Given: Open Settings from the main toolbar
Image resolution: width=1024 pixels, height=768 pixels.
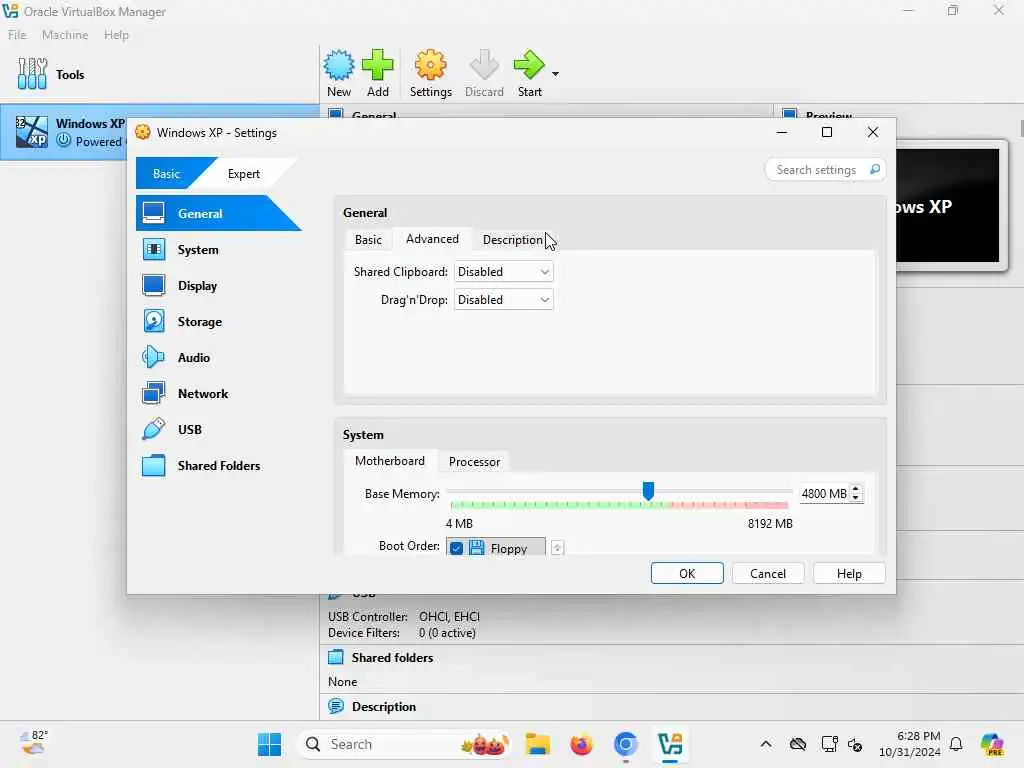Looking at the screenshot, I should tap(430, 73).
